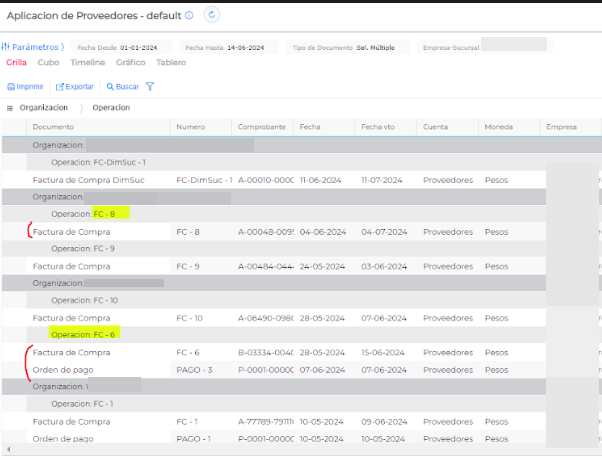Sort by the Numero column header

tap(201, 127)
